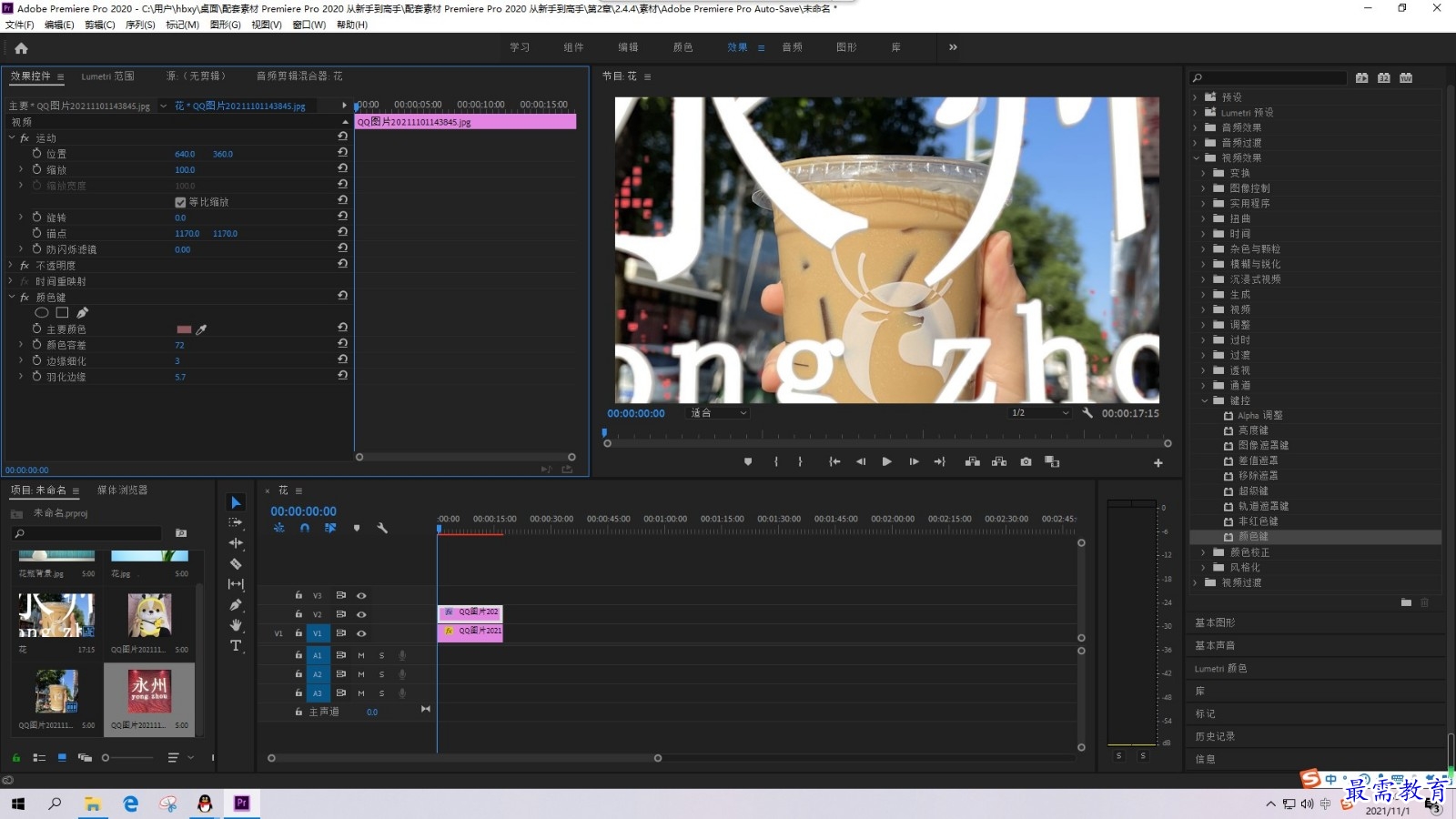The height and width of the screenshot is (819, 1456).
Task: Select the Track Select Forward tool
Action: (236, 522)
